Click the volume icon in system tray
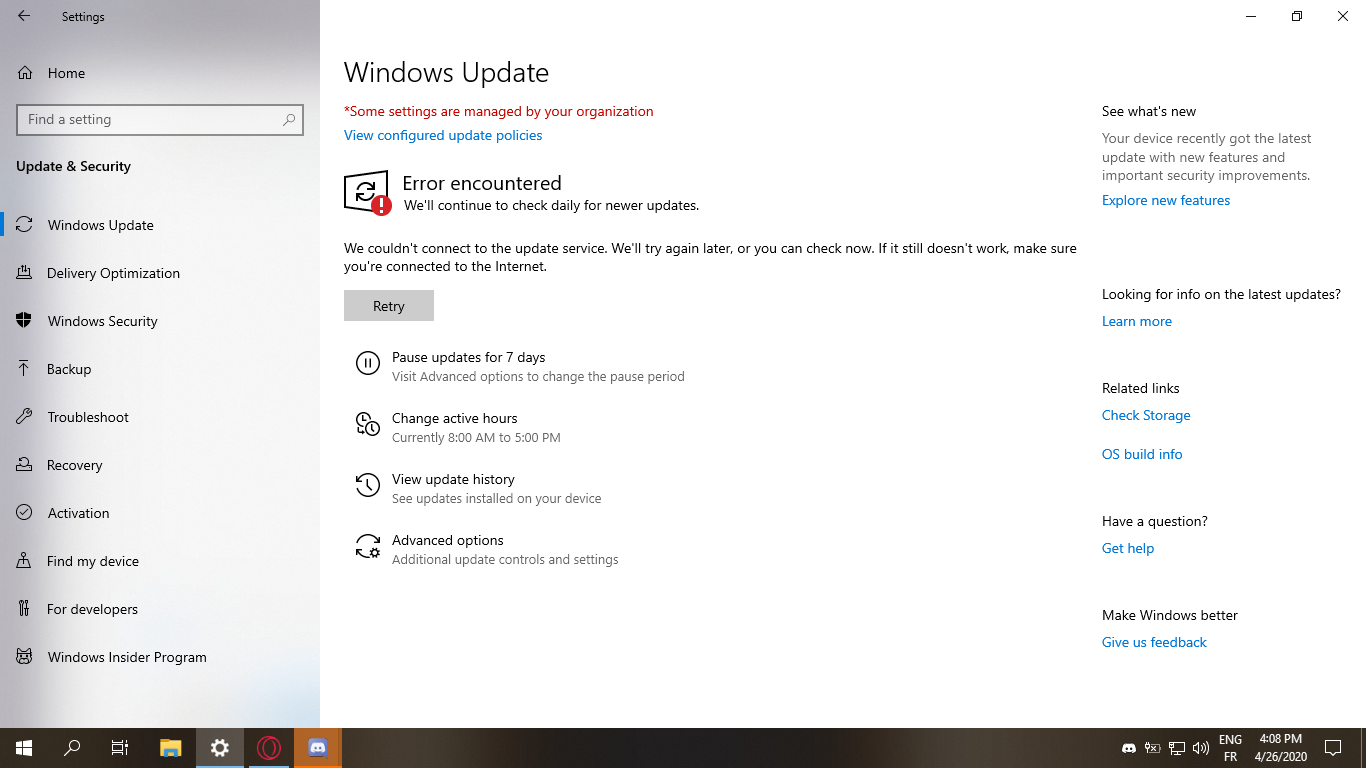This screenshot has height=768, width=1366. pyautogui.click(x=1201, y=748)
